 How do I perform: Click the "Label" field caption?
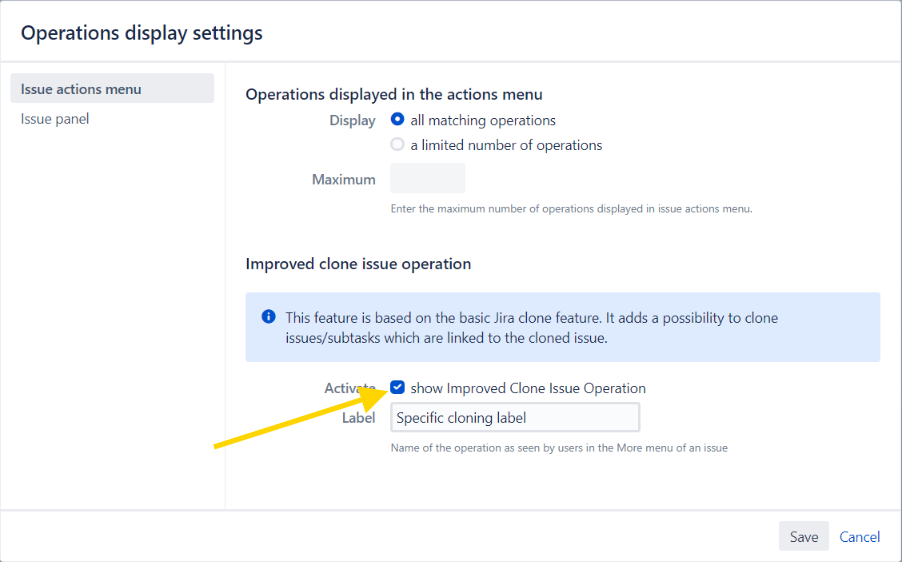[358, 418]
